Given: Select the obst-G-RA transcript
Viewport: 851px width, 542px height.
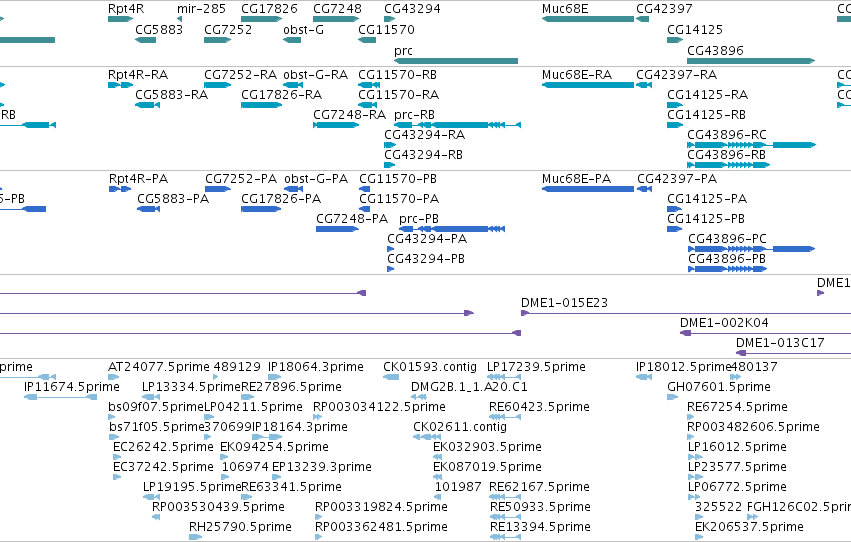Looking at the screenshot, I should [293, 85].
